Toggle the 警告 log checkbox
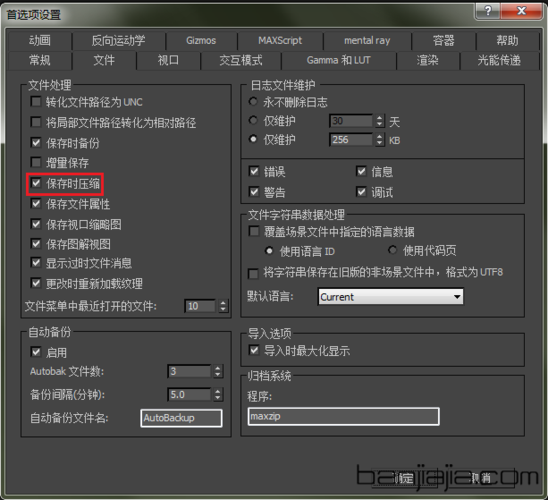The height and width of the screenshot is (500, 548). pyautogui.click(x=254, y=191)
